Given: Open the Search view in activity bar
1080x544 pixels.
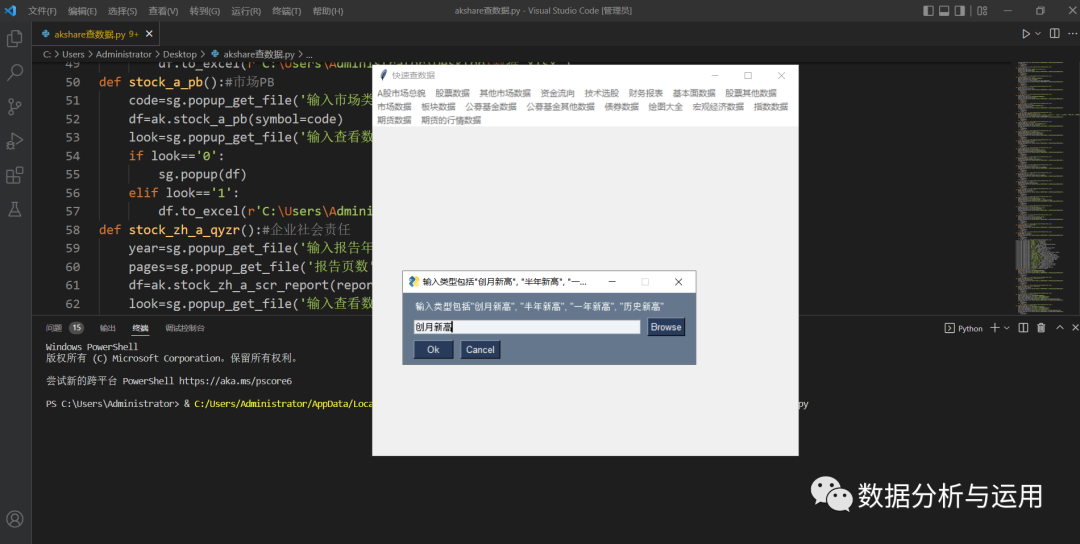Looking at the screenshot, I should 14,72.
